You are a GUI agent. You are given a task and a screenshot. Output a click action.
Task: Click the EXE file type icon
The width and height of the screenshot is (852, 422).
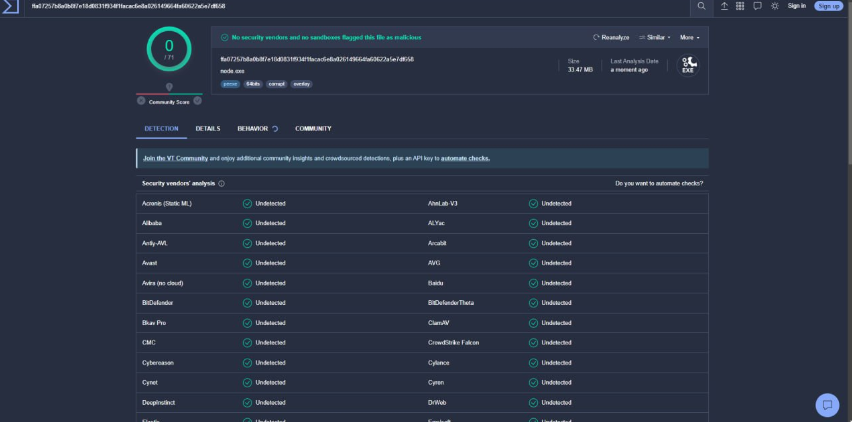pyautogui.click(x=688, y=65)
